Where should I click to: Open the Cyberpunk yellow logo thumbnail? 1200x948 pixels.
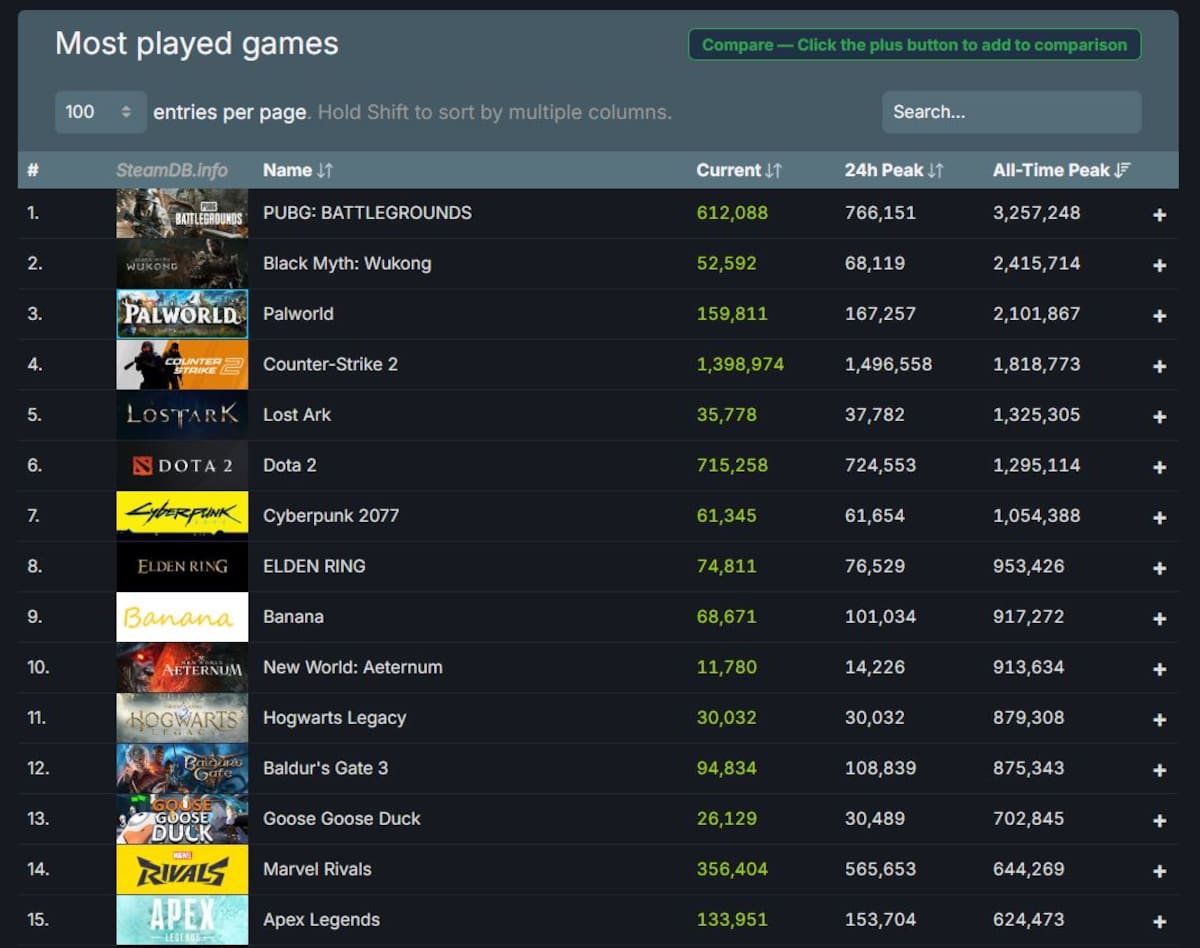pyautogui.click(x=182, y=516)
